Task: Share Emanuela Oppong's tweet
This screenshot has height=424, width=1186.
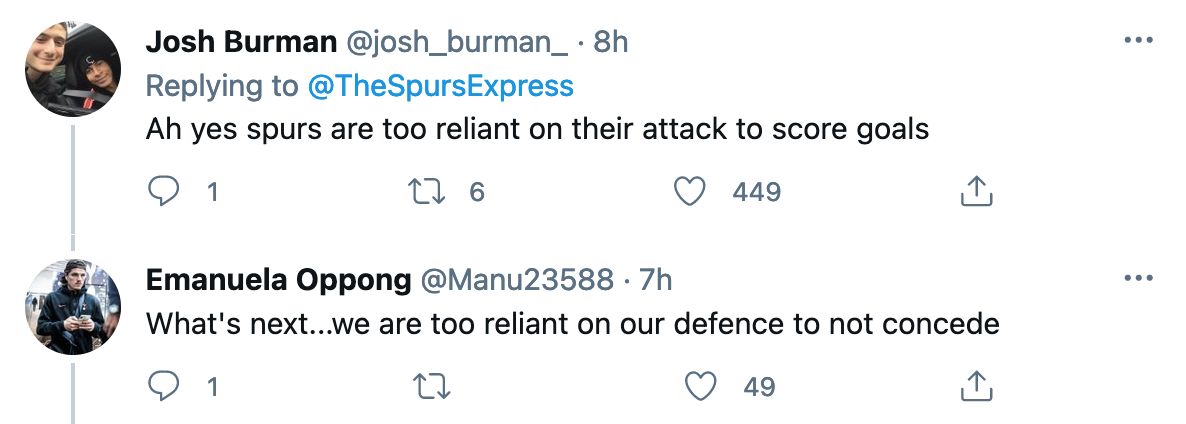Action: [975, 386]
